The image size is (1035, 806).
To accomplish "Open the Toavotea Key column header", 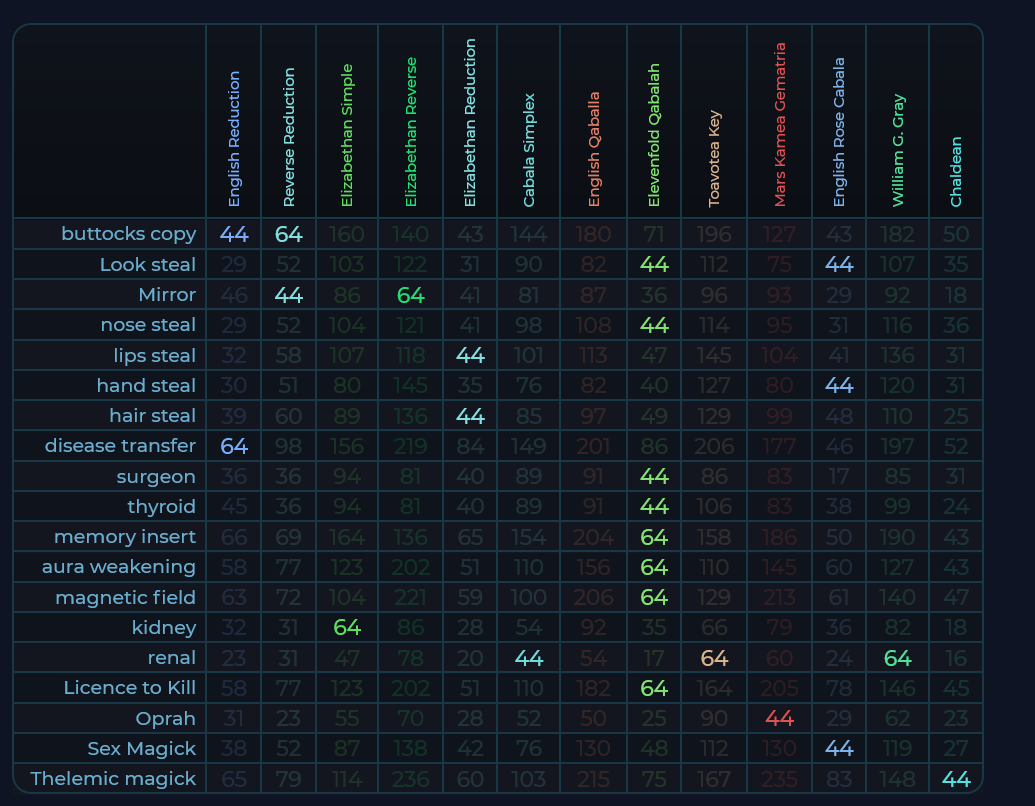I will [714, 158].
